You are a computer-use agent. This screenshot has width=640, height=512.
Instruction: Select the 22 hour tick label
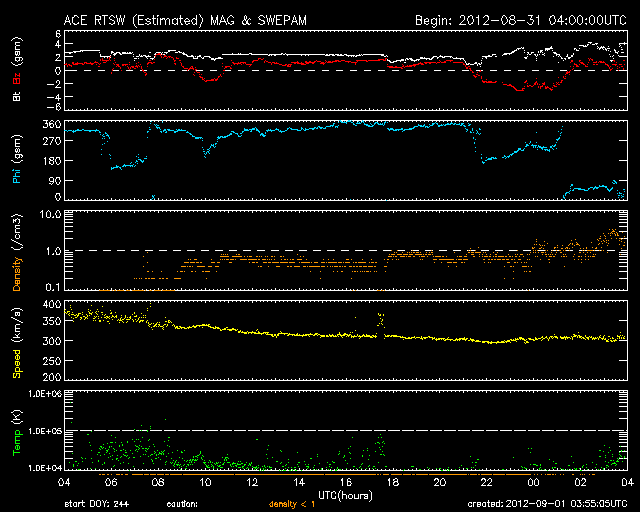coord(487,483)
